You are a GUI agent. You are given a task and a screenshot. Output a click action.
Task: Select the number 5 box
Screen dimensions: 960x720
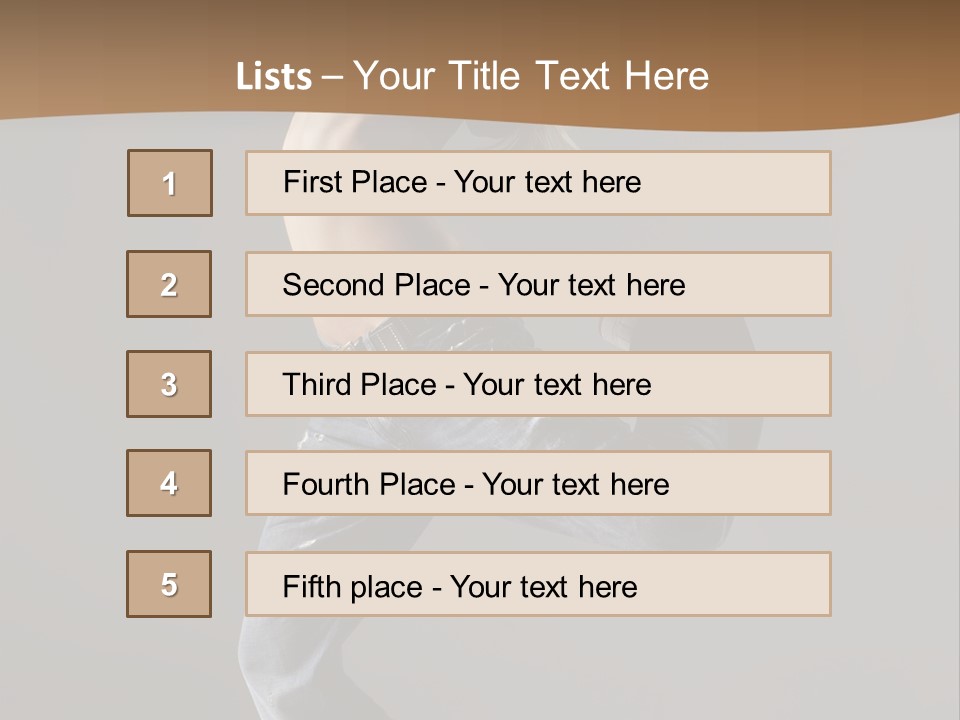point(169,584)
